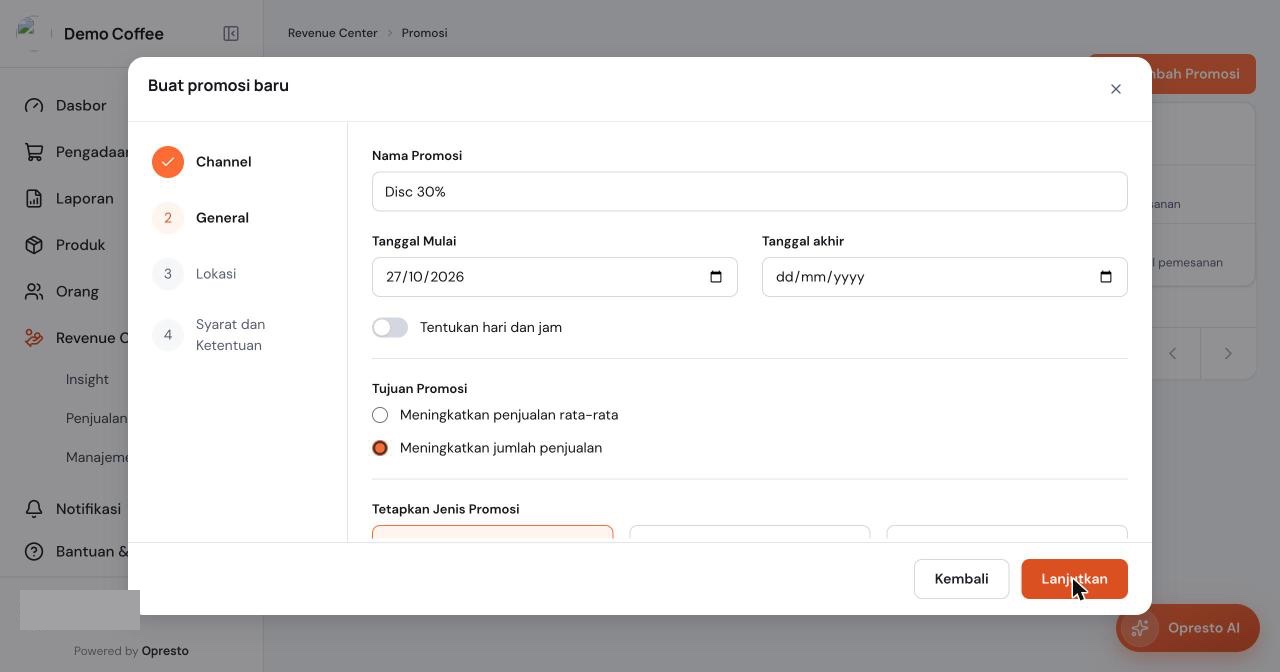Viewport: 1280px width, 672px height.
Task: Click the Kembali button
Action: click(x=961, y=579)
